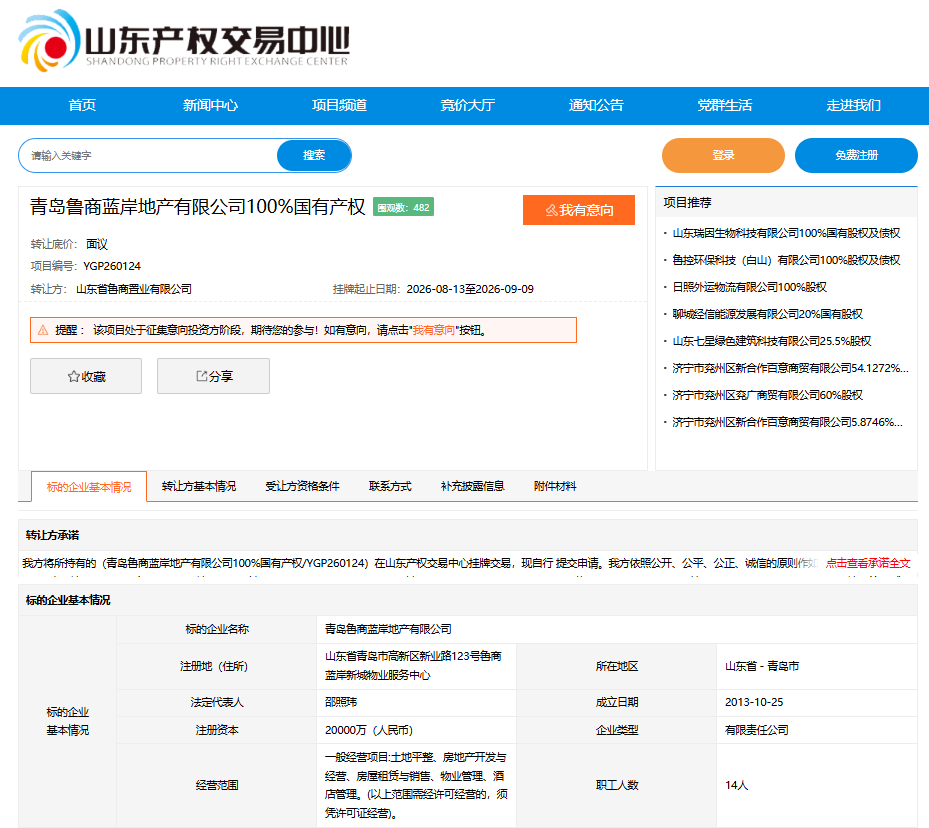
Task: Click the orange 登录 button
Action: coord(723,155)
